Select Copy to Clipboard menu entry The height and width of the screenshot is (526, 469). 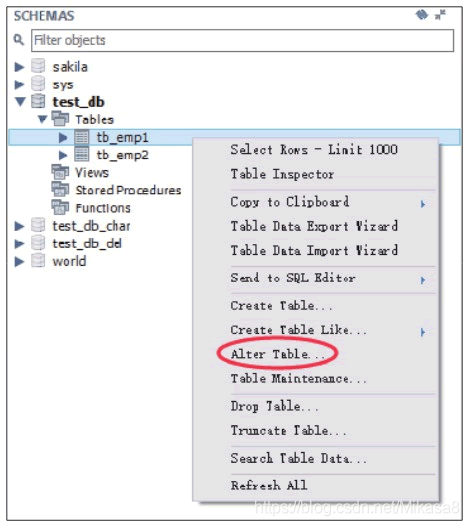[290, 202]
